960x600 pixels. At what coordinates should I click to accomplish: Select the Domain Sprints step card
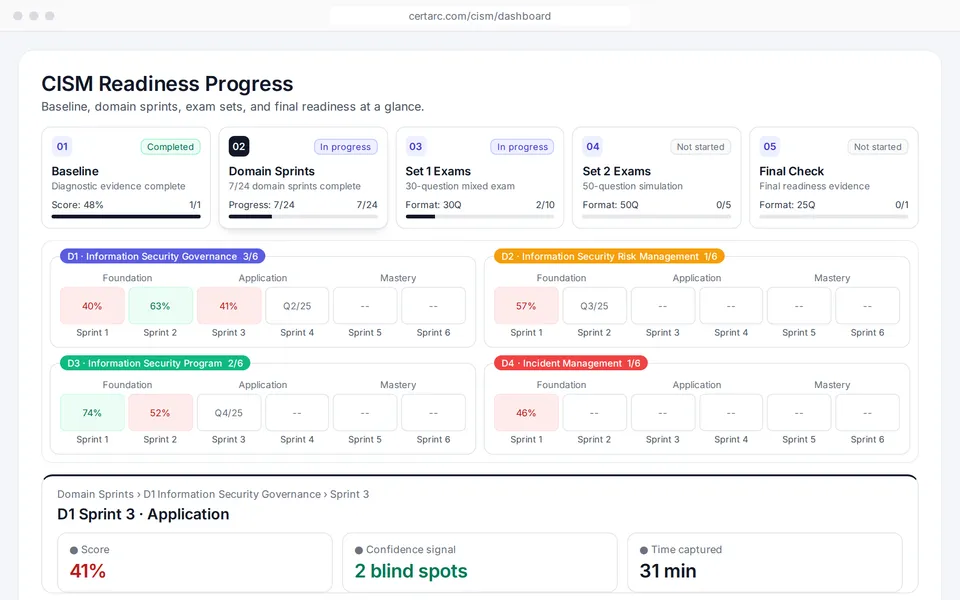pyautogui.click(x=303, y=178)
